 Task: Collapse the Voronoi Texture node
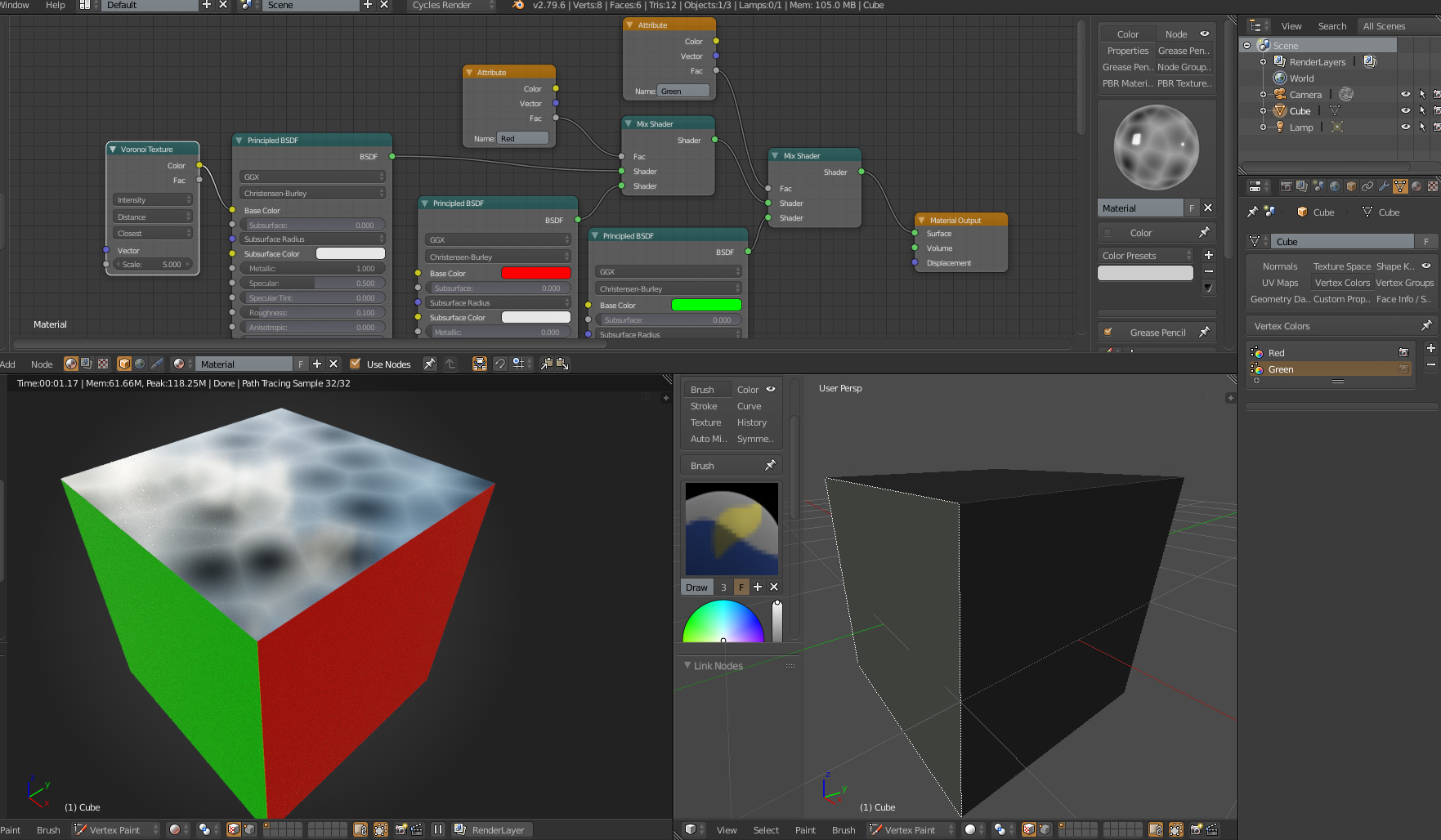113,150
